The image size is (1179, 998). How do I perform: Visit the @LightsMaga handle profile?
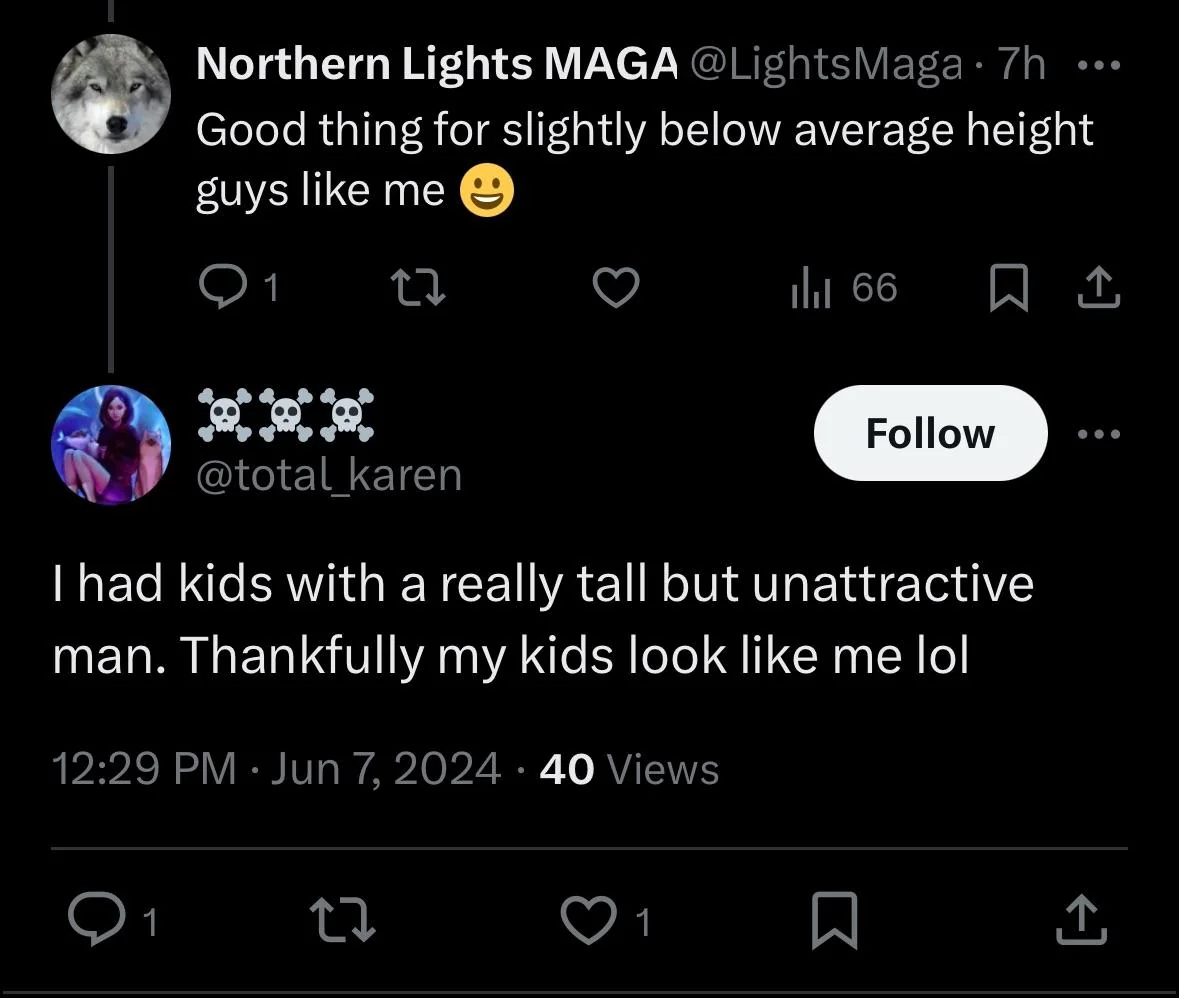coord(826,64)
